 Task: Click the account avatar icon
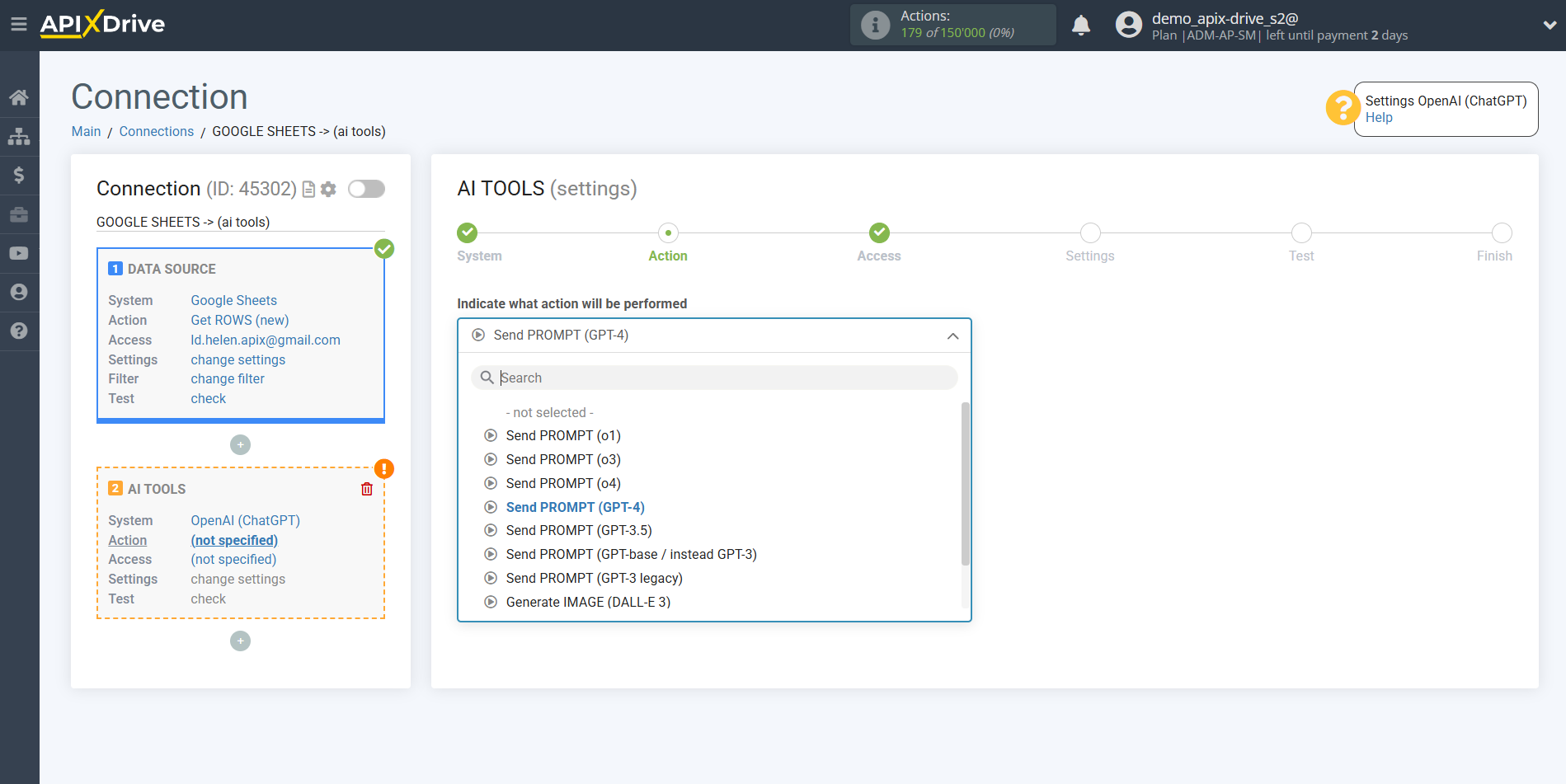click(x=1129, y=25)
